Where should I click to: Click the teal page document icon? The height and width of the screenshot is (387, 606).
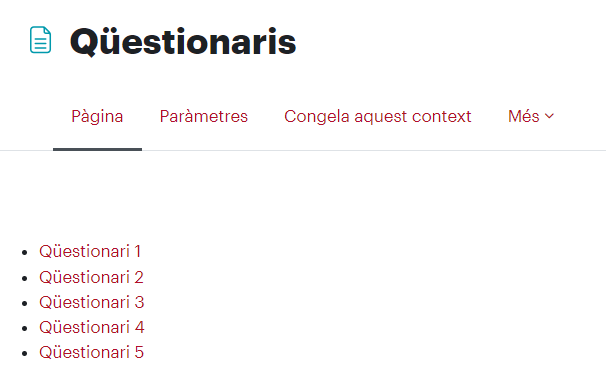[x=41, y=40]
